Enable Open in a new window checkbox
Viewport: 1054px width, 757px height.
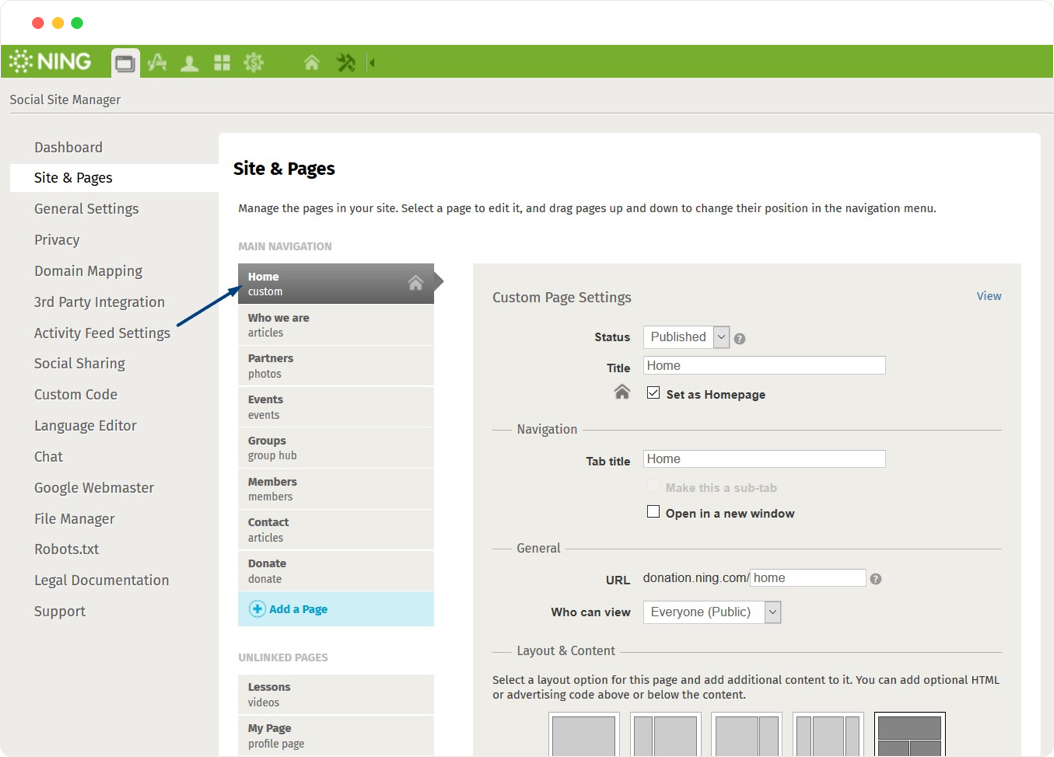click(653, 512)
